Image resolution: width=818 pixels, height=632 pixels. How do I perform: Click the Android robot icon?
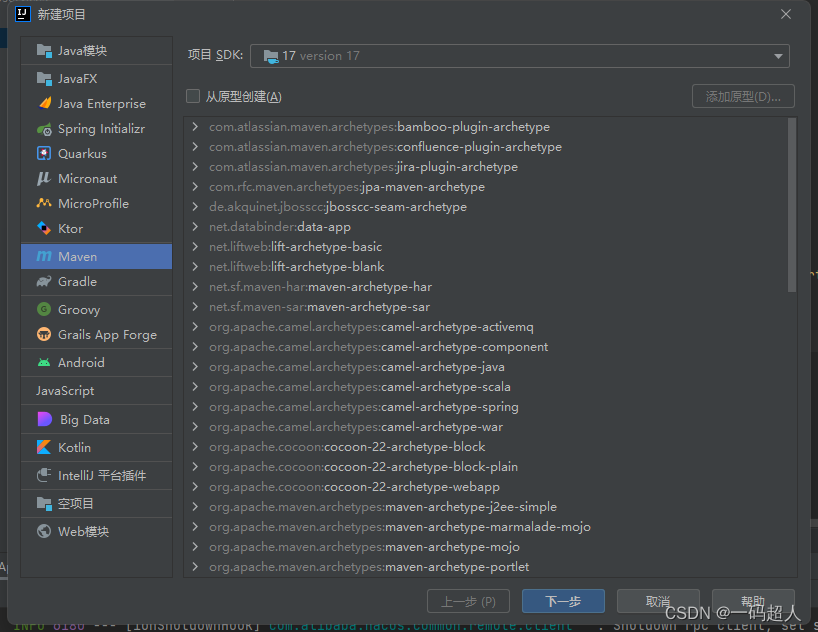[x=44, y=362]
